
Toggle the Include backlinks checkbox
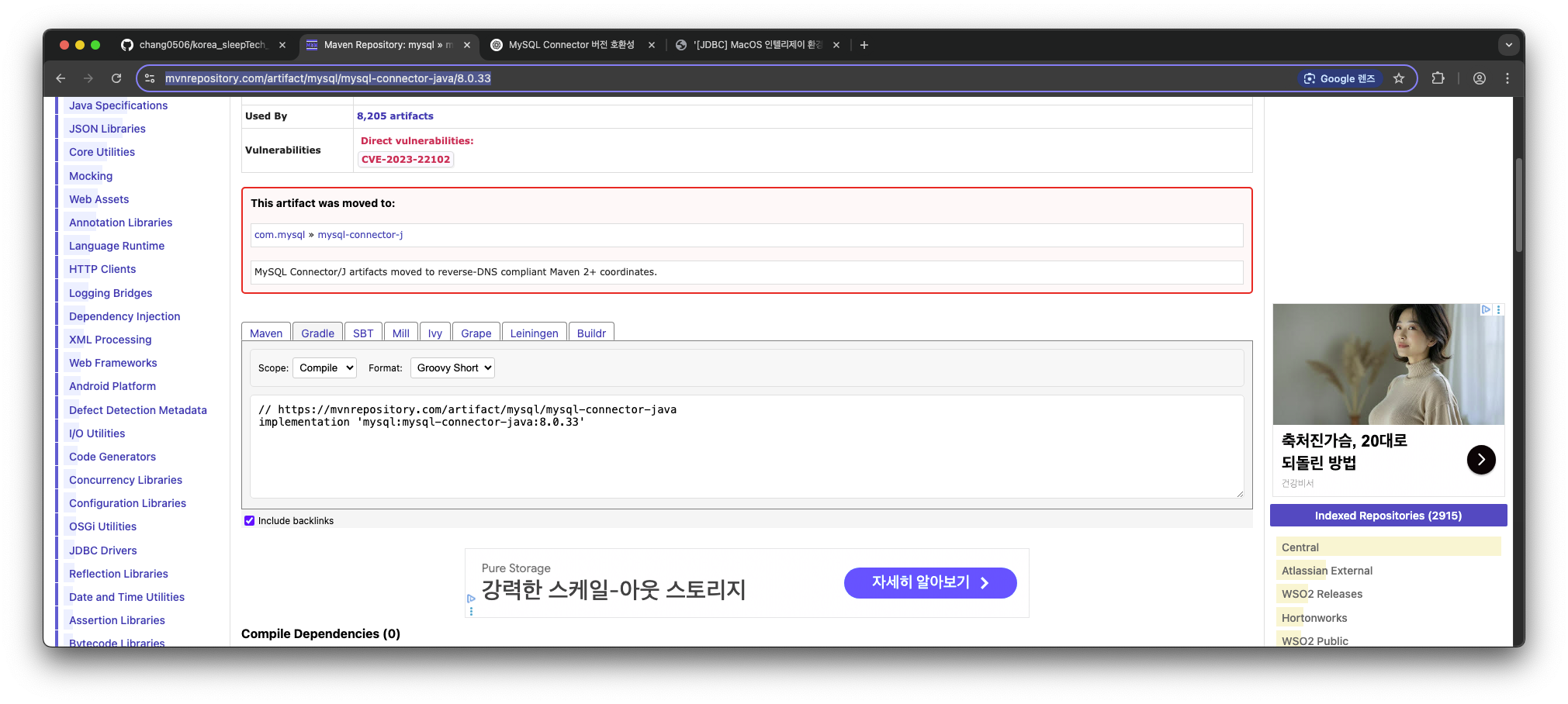(249, 521)
